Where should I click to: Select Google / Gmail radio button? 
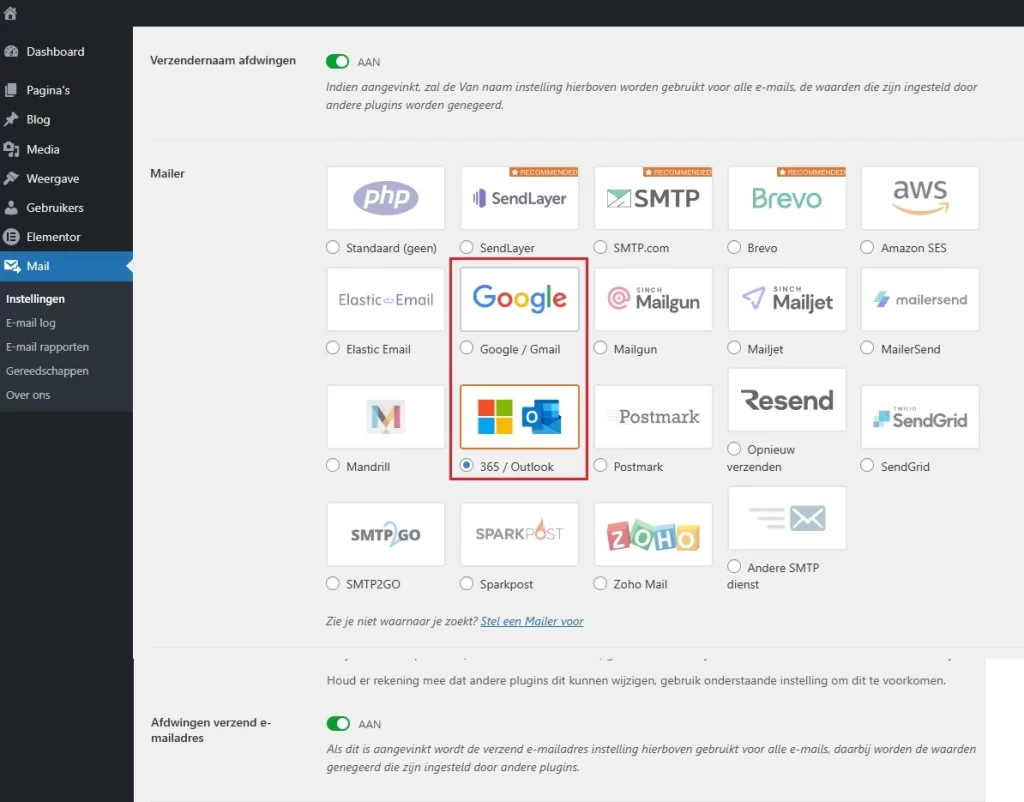(466, 348)
